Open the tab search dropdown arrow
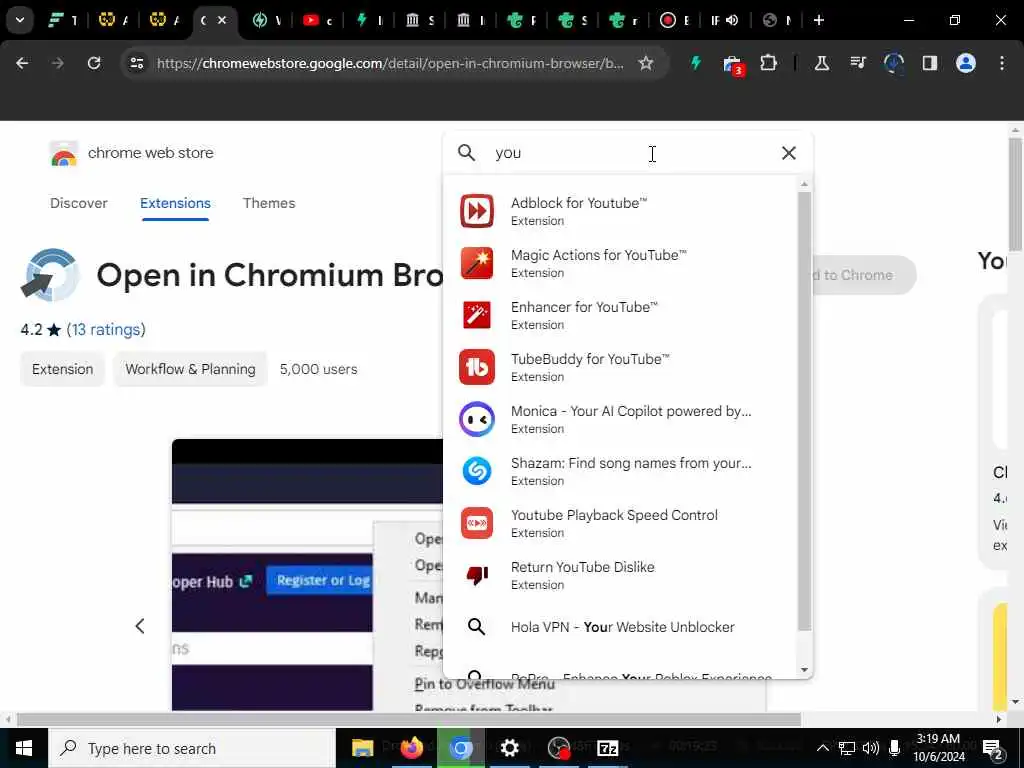 pyautogui.click(x=20, y=20)
